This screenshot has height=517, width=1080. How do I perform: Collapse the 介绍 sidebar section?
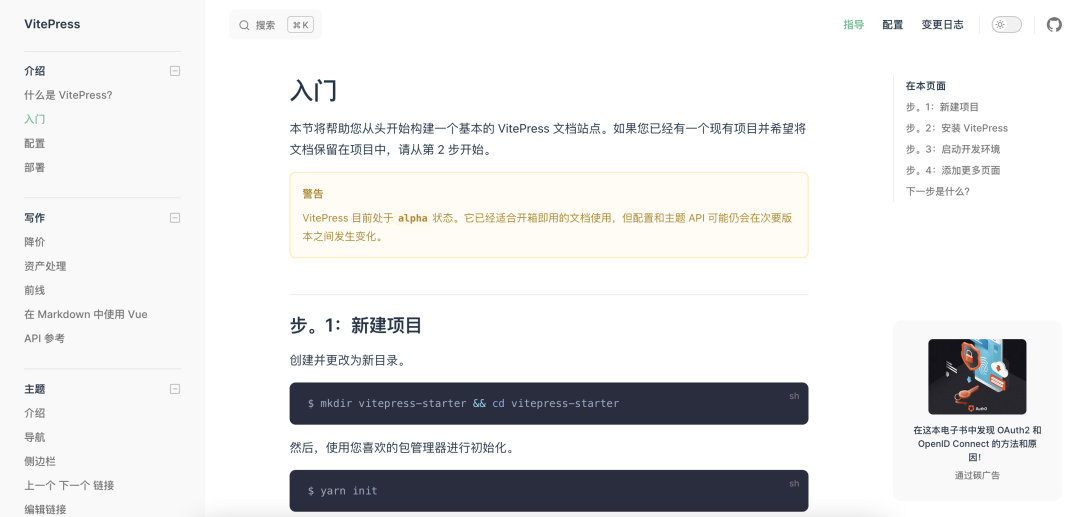[x=175, y=71]
